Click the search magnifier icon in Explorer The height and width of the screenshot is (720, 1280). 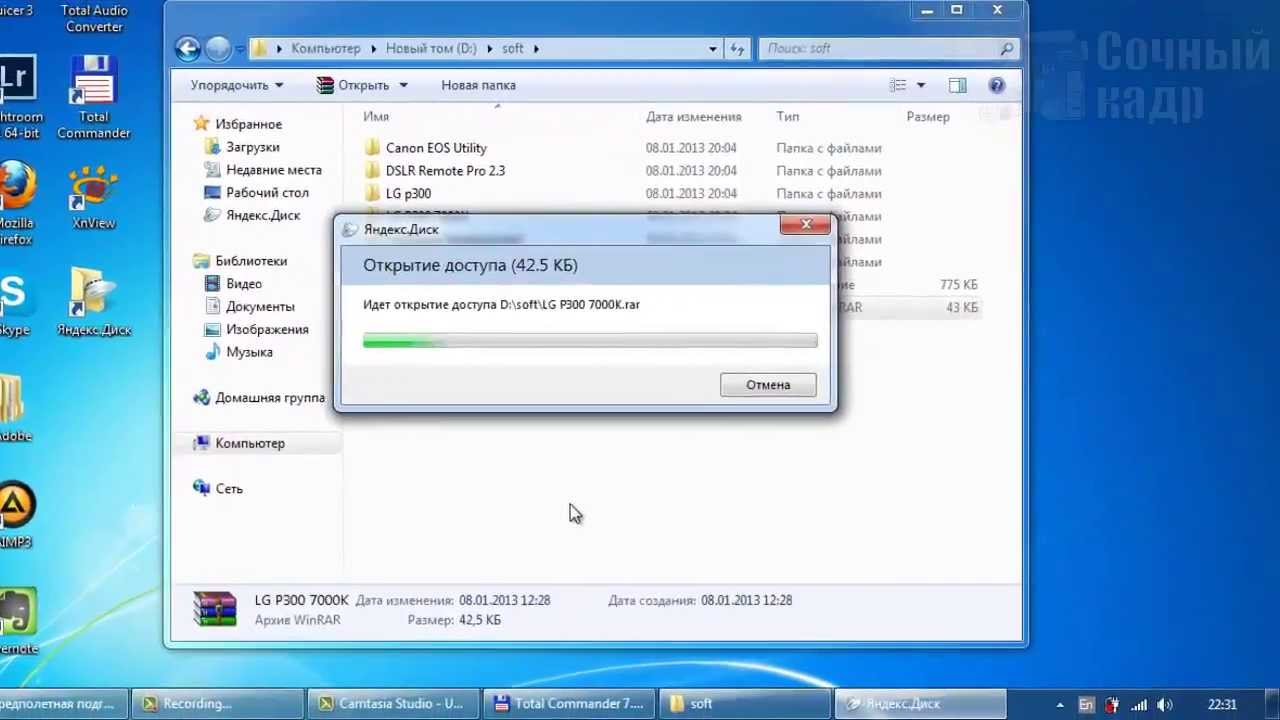[x=1006, y=48]
